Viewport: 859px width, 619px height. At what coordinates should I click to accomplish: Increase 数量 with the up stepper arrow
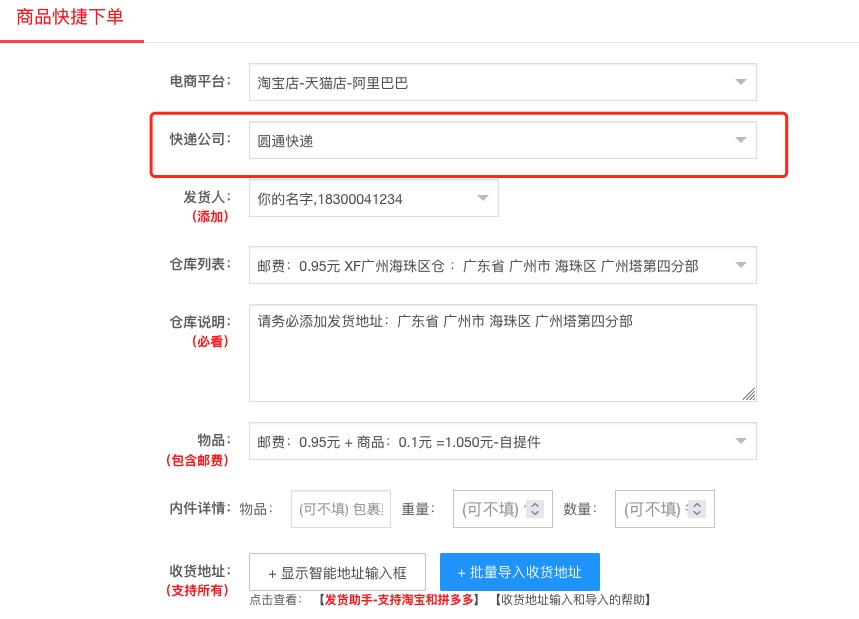(x=697, y=504)
